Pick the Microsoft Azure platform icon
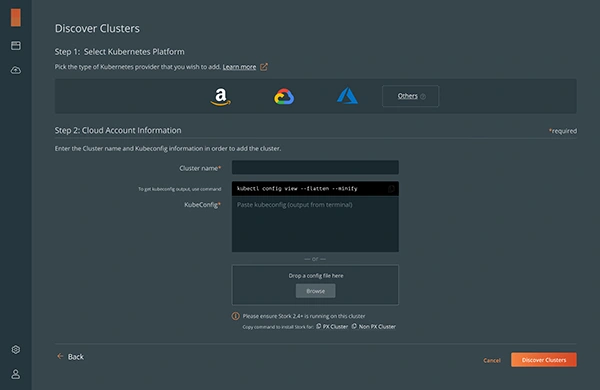600x390 pixels. point(347,96)
